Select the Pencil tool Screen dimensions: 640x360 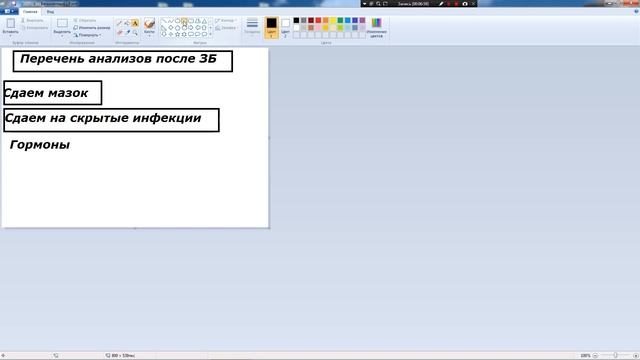[x=119, y=22]
